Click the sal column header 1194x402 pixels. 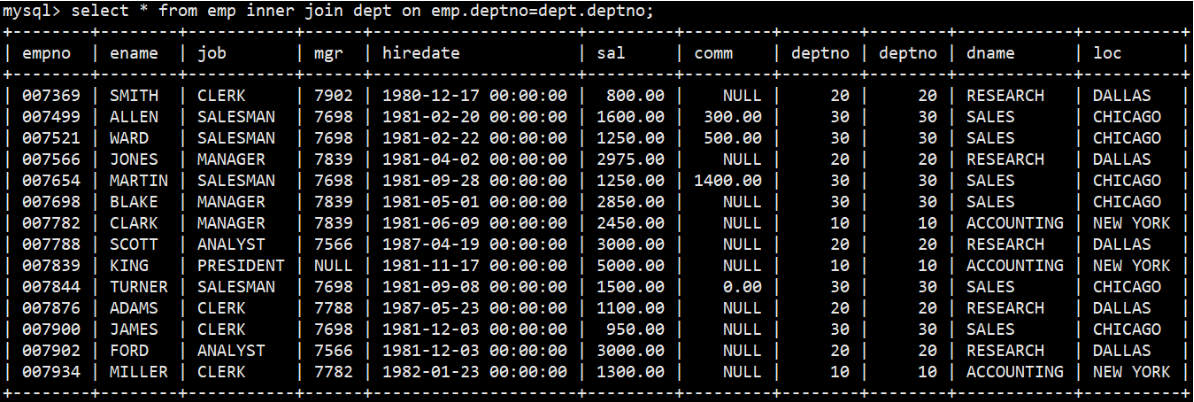click(610, 54)
